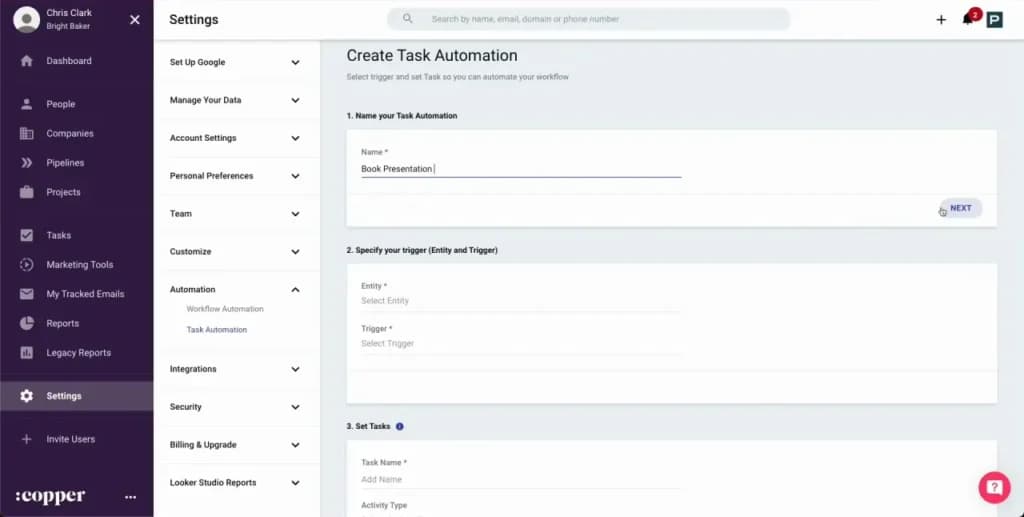
Task: Open Legacy Reports in the sidebar
Action: coord(76,352)
